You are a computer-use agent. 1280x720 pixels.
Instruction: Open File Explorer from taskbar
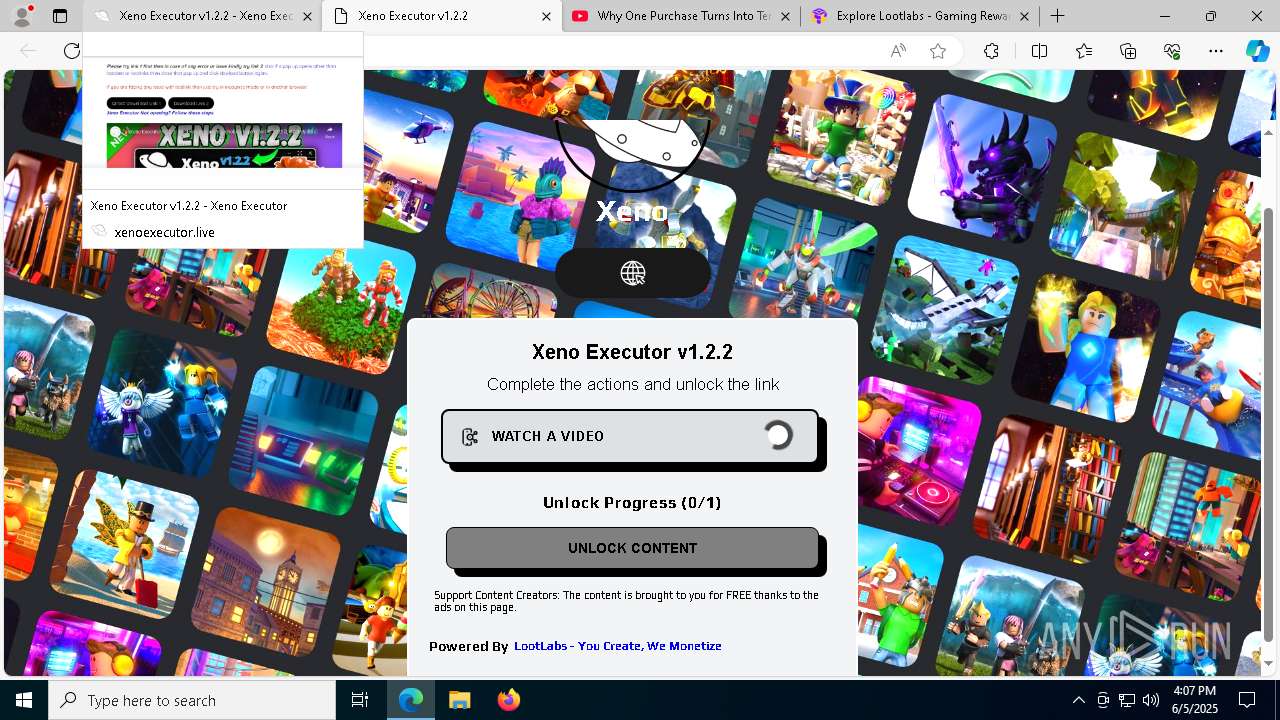click(x=459, y=700)
